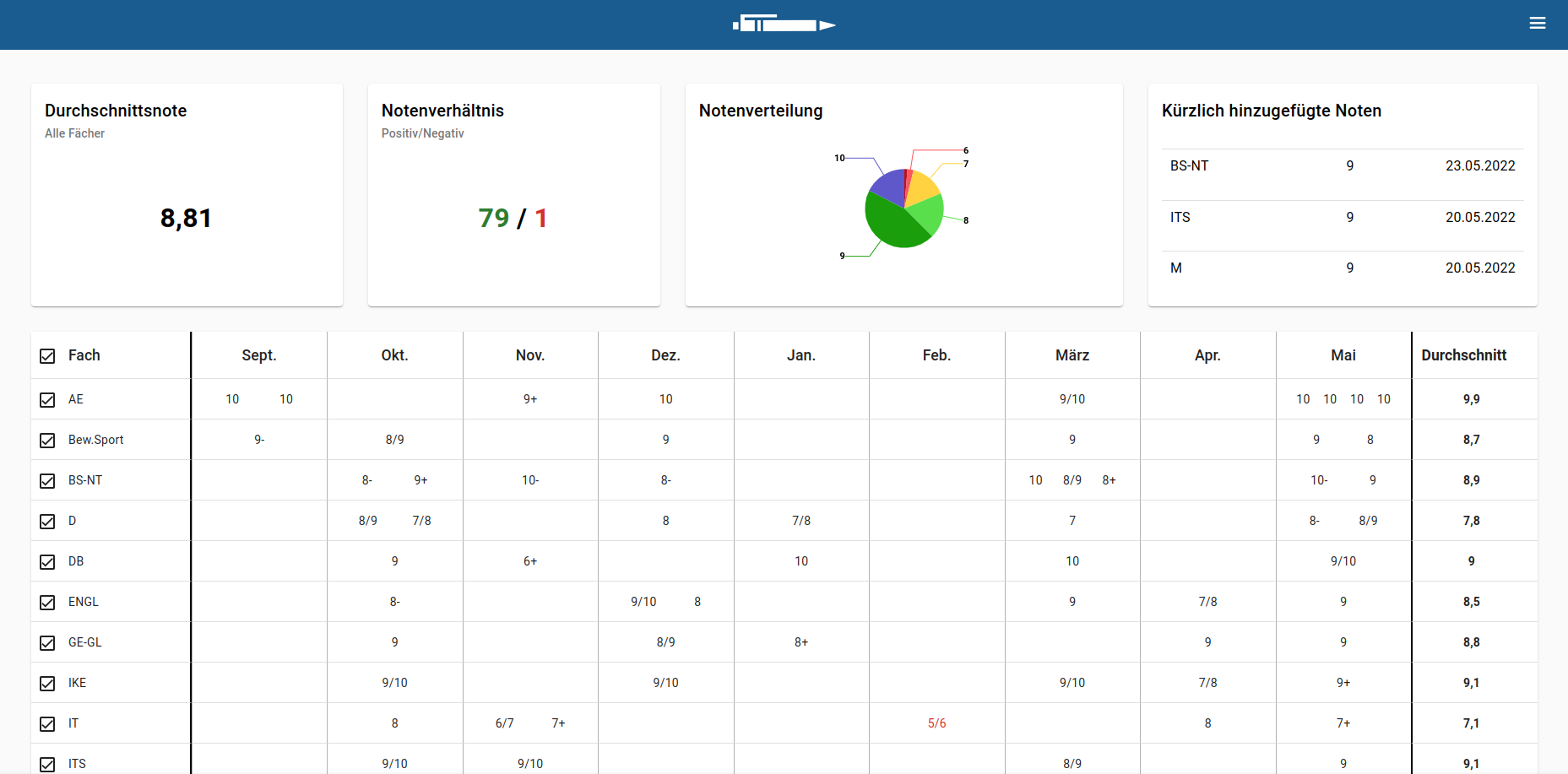Uncheck the AE subject checkbox

click(x=47, y=400)
